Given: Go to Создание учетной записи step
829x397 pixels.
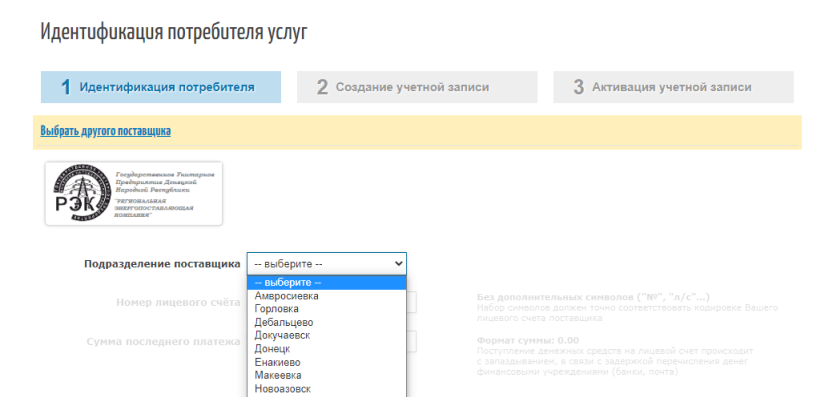Looking at the screenshot, I should (417, 87).
